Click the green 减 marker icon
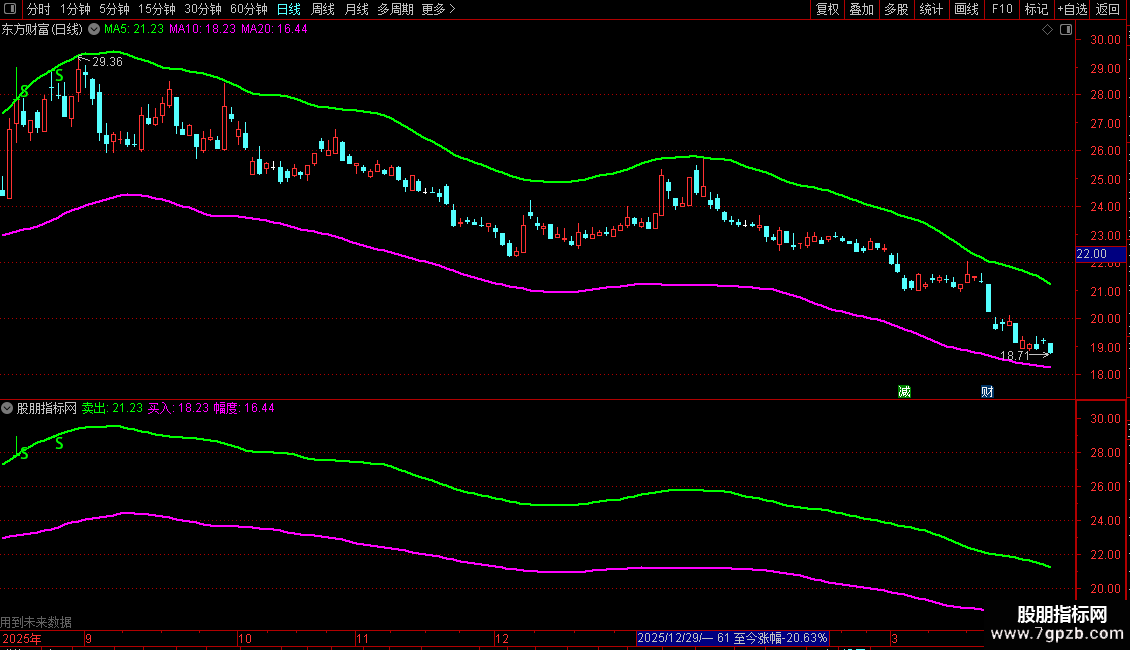 pyautogui.click(x=904, y=391)
